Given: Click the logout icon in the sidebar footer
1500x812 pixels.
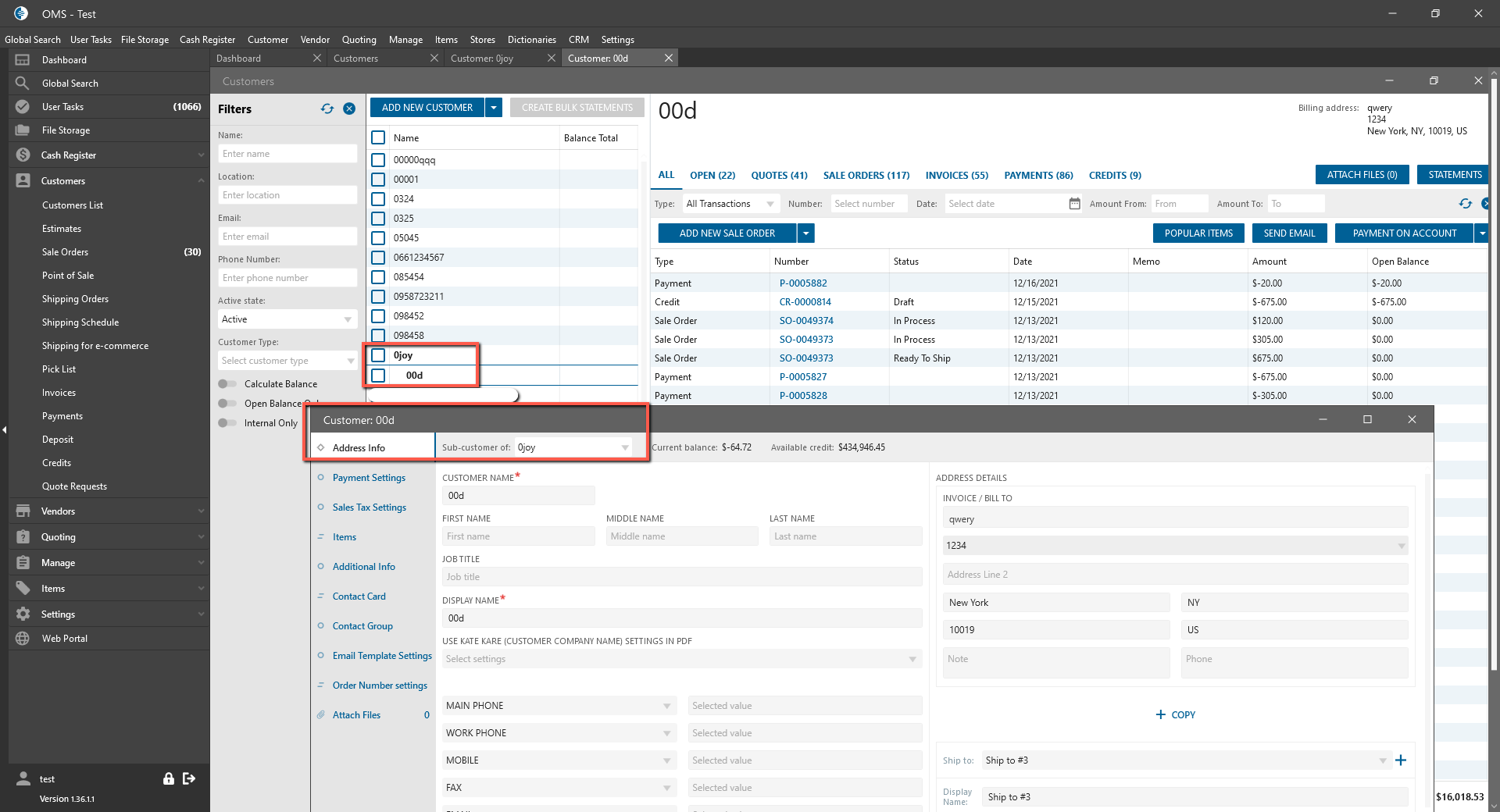Looking at the screenshot, I should click(x=189, y=778).
